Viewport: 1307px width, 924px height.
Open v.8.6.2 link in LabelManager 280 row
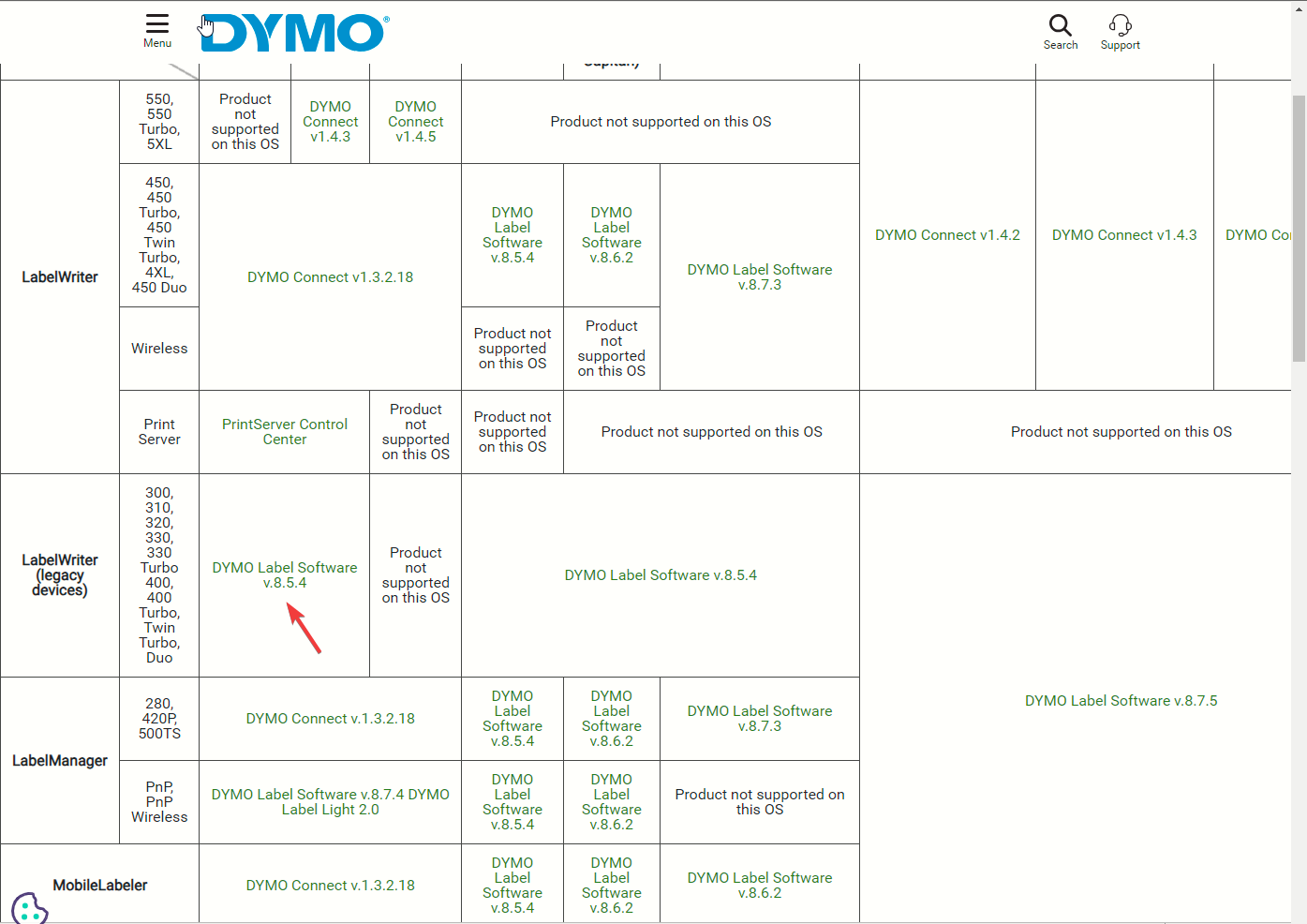point(612,719)
